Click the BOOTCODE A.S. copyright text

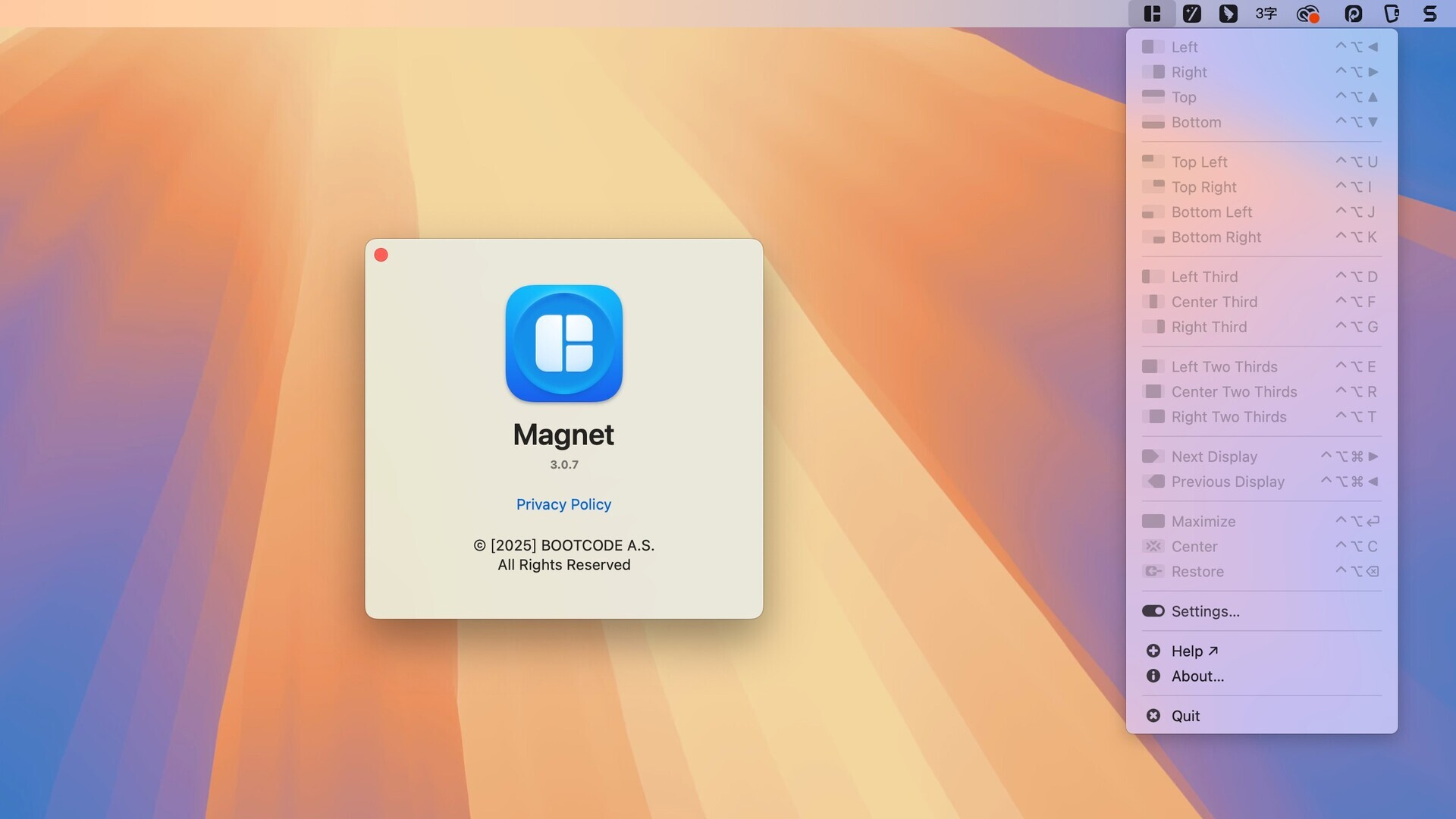click(563, 545)
